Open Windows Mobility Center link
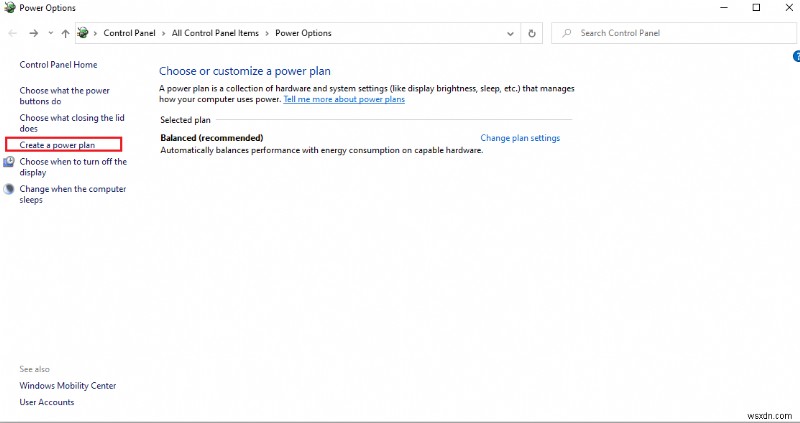This screenshot has width=800, height=423. click(x=68, y=386)
